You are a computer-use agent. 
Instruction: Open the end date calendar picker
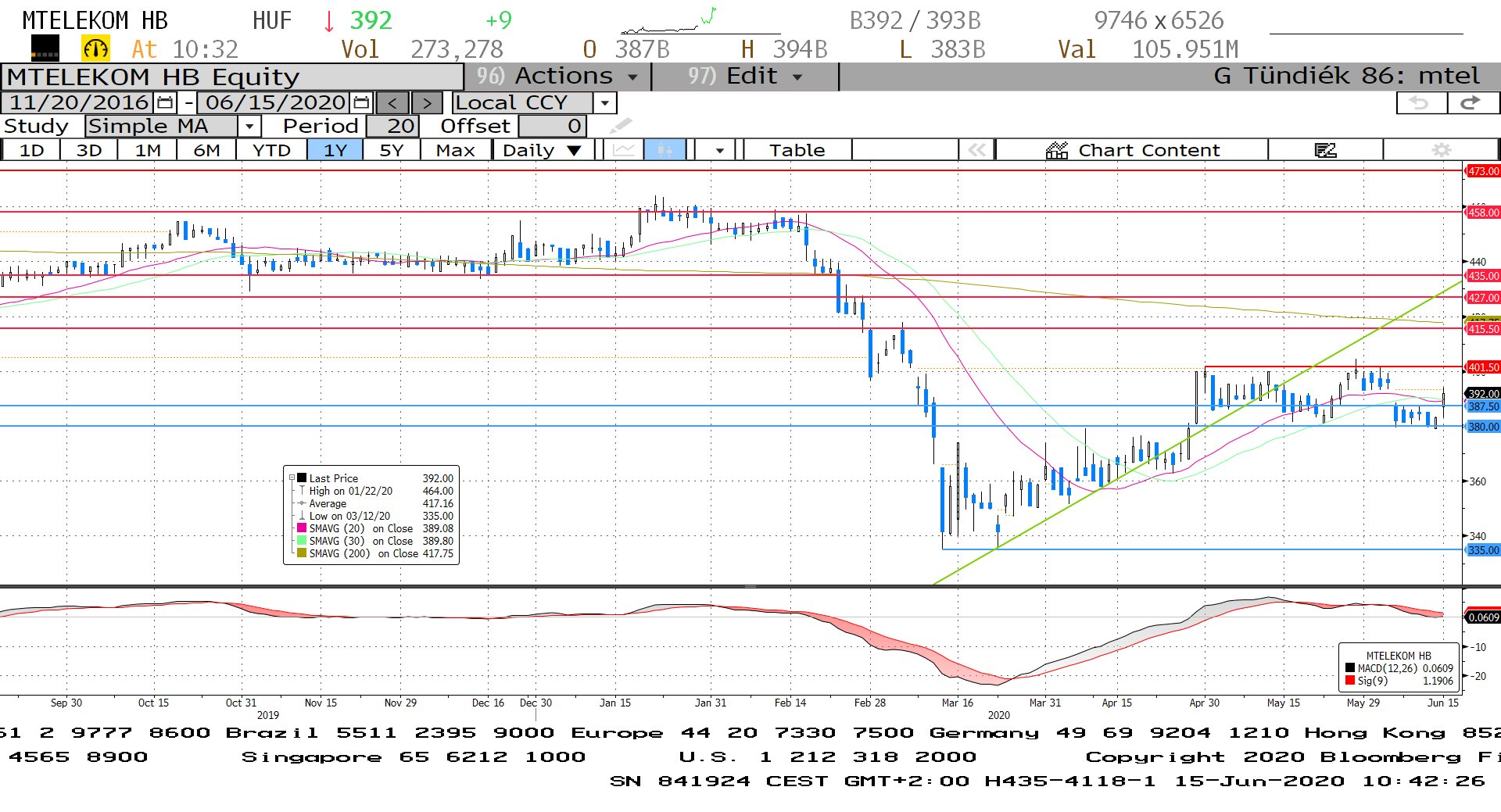point(361,102)
